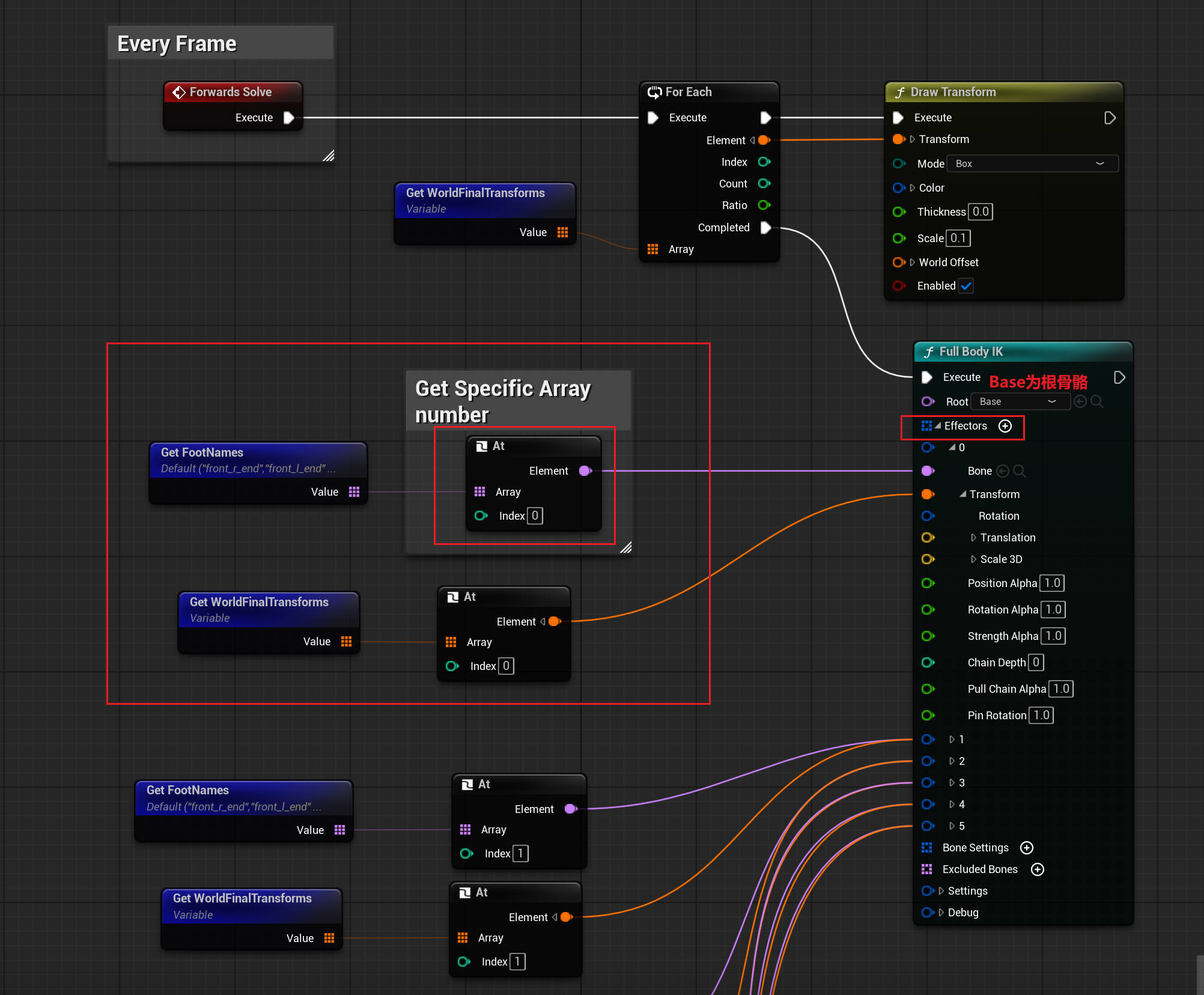
Task: Expand the Translation row under Transform
Action: click(x=973, y=538)
